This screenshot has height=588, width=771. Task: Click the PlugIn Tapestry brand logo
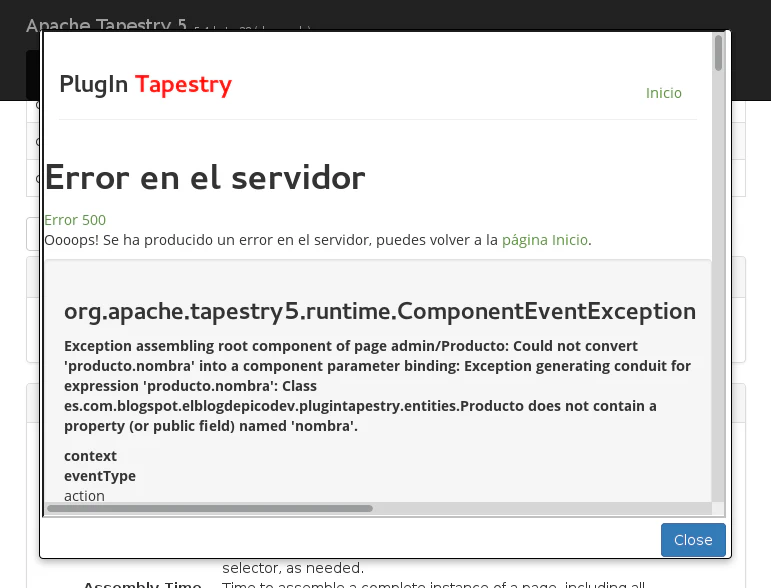pos(145,85)
